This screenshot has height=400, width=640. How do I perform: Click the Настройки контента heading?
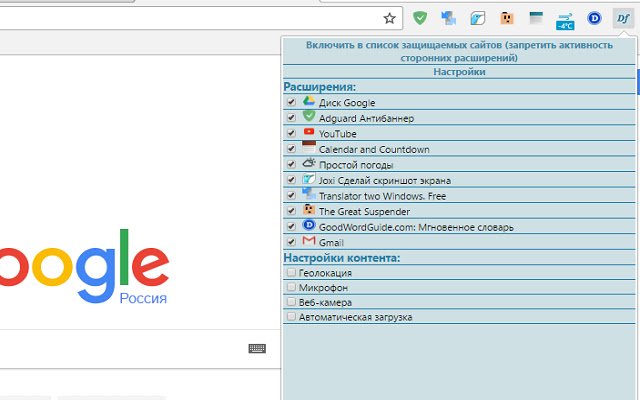click(x=342, y=258)
